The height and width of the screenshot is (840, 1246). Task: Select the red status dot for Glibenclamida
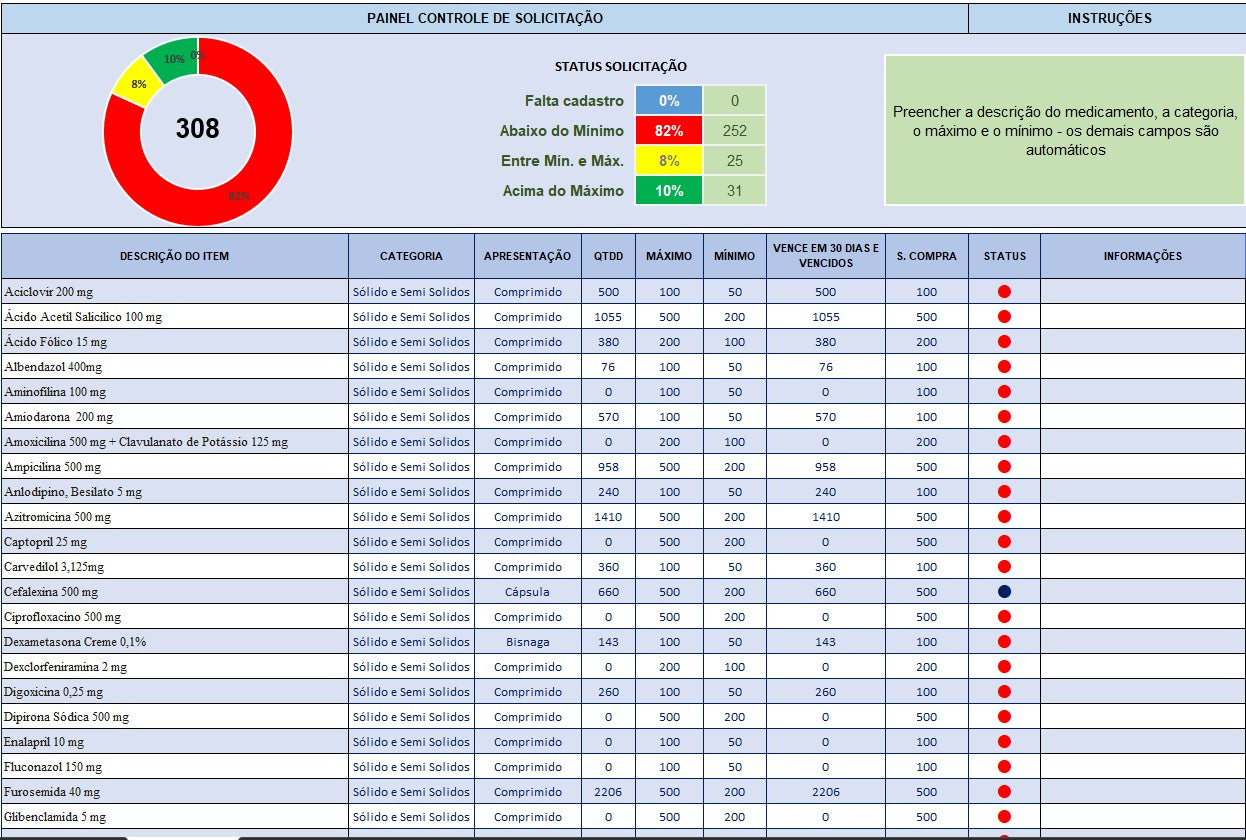(x=1004, y=817)
